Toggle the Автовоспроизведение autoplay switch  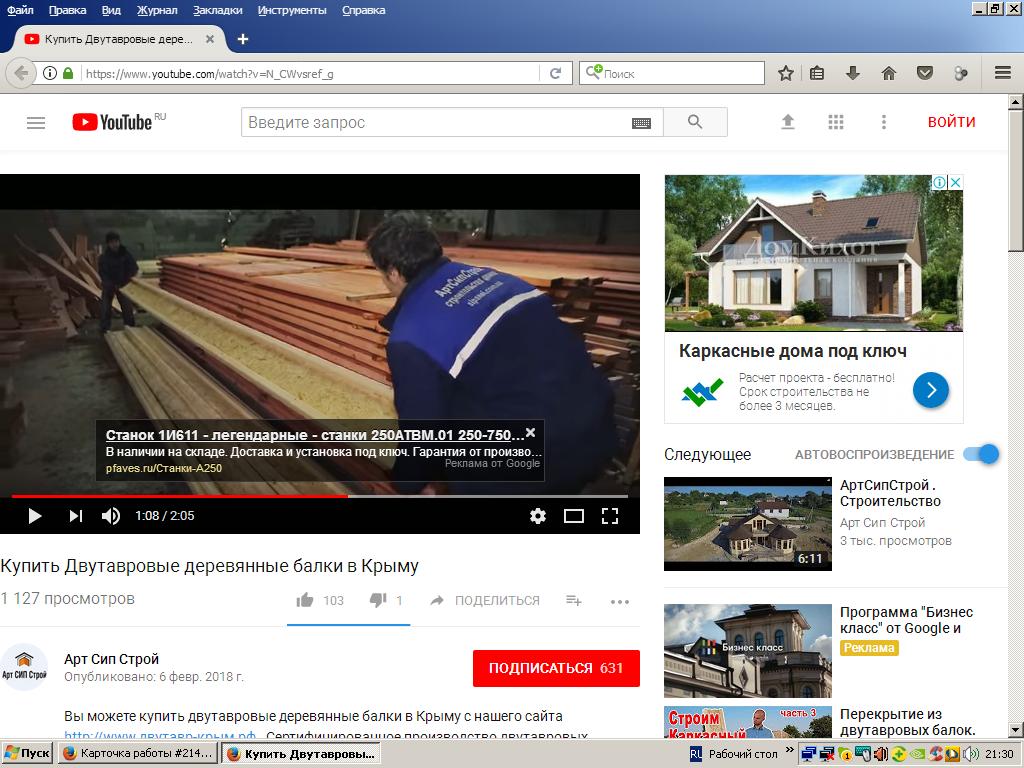click(x=982, y=454)
